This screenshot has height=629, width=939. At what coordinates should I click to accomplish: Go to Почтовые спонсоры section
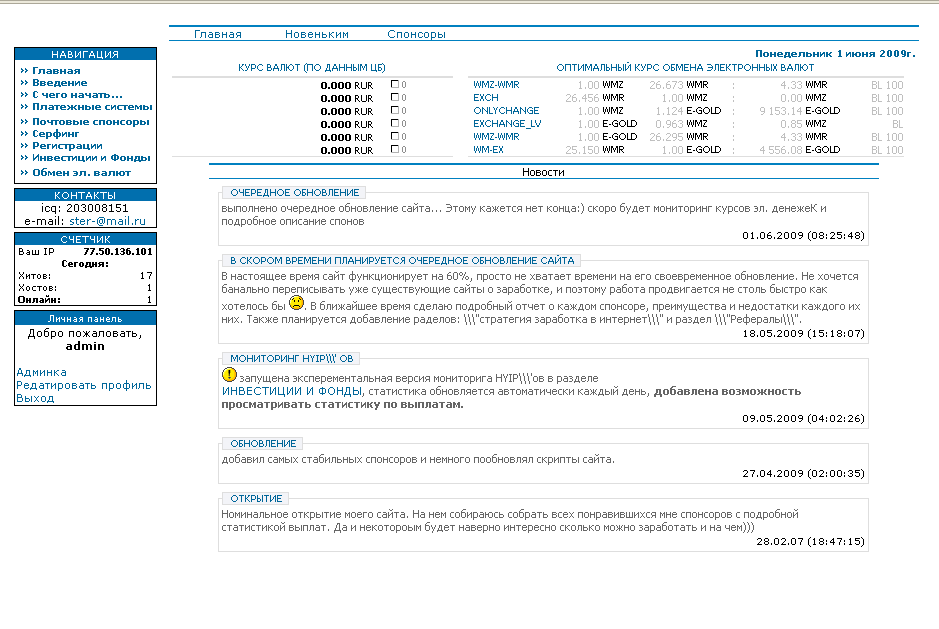point(90,122)
